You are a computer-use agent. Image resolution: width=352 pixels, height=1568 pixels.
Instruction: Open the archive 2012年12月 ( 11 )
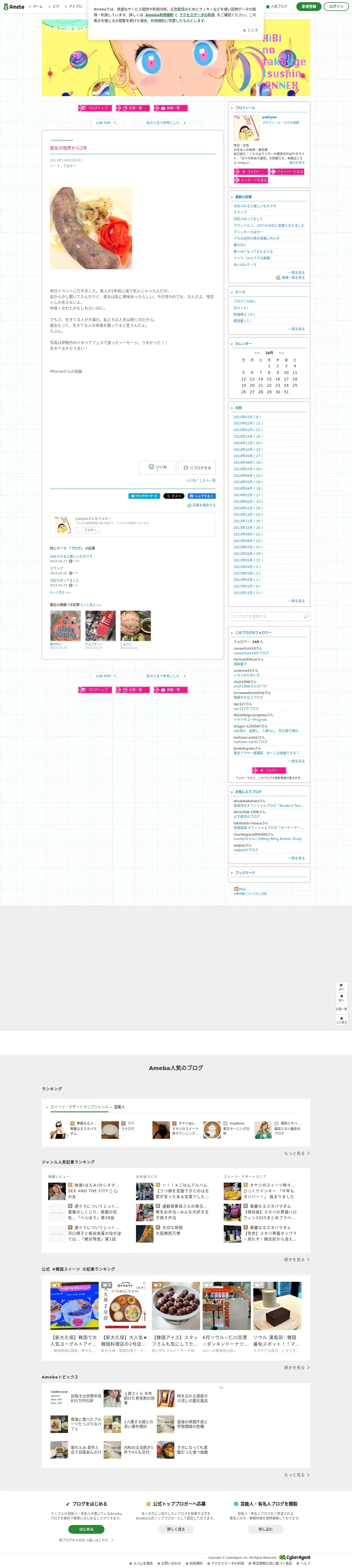click(248, 593)
